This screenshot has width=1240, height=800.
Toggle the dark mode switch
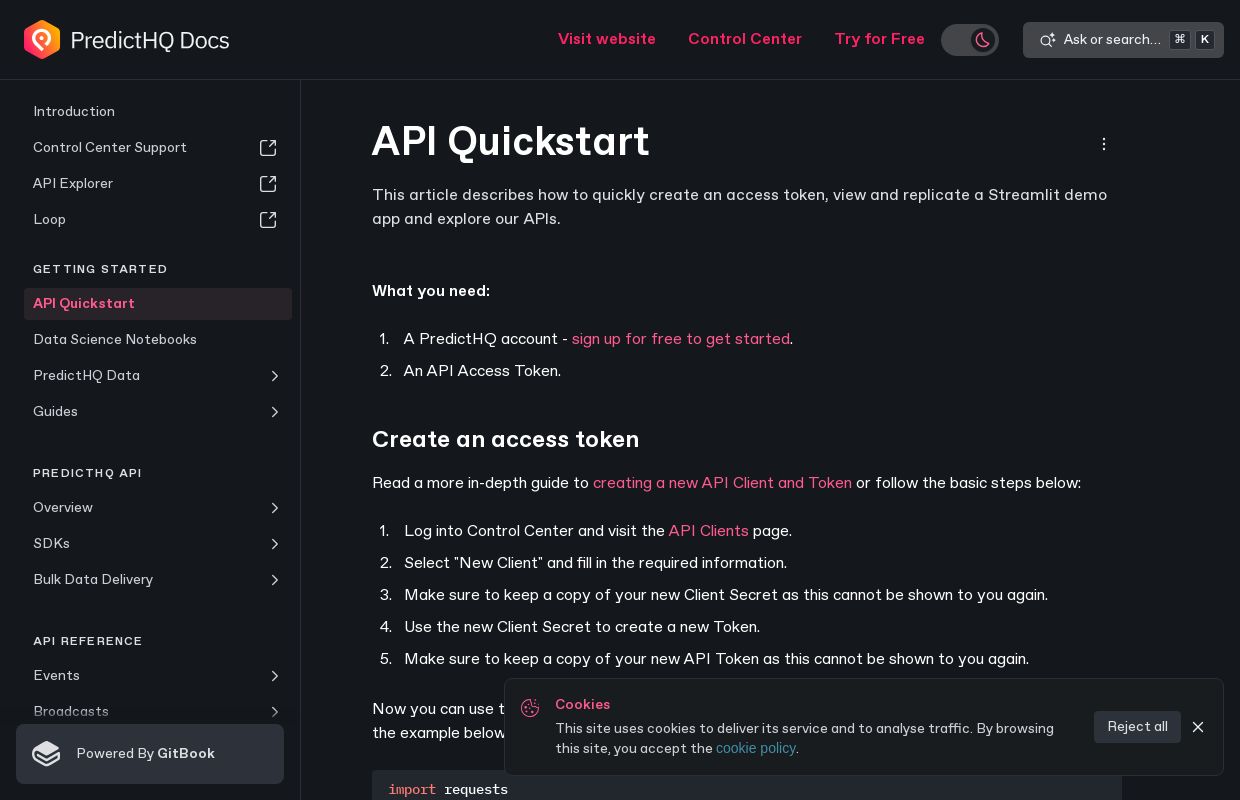970,40
